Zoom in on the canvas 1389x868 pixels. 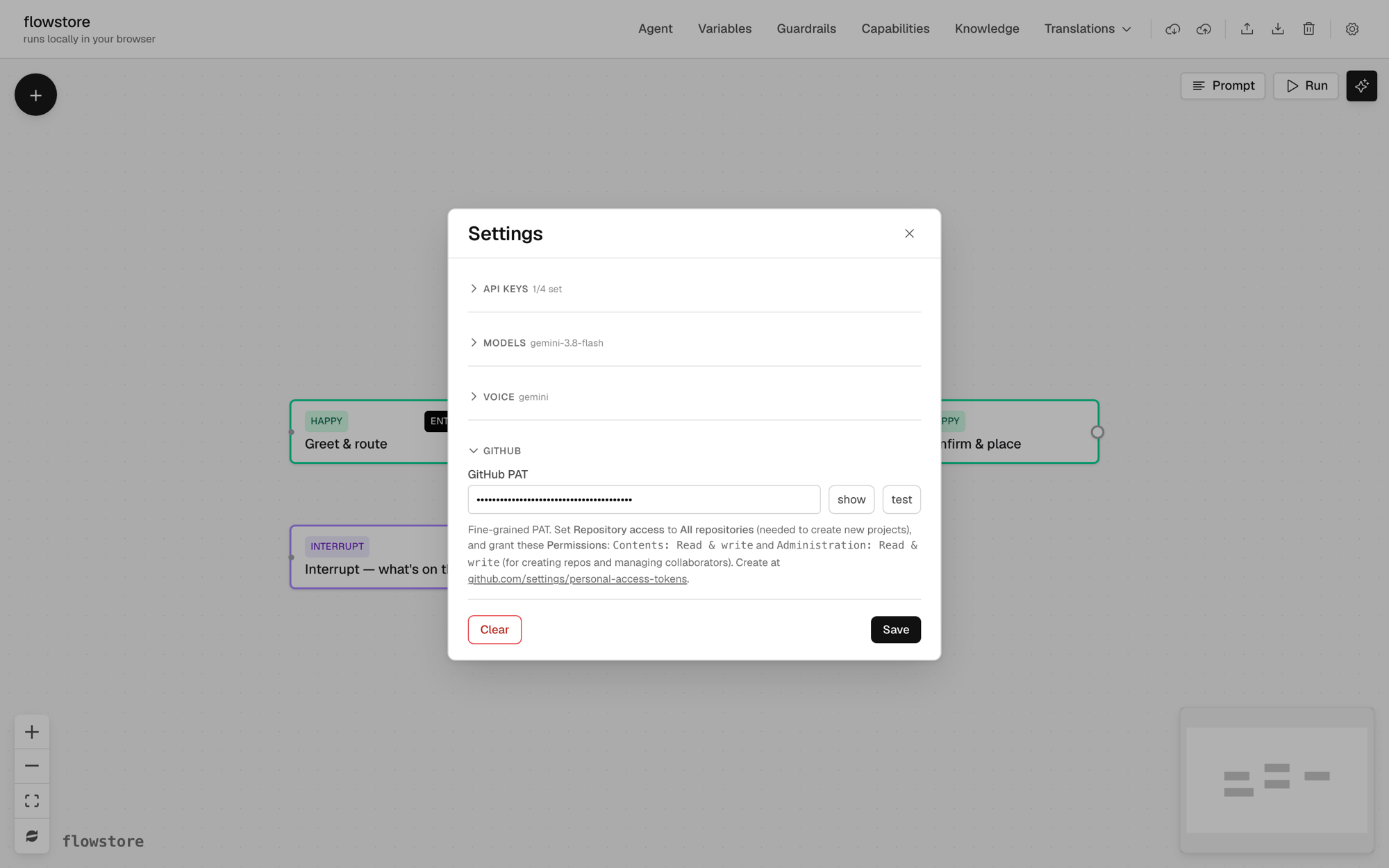coord(32,732)
